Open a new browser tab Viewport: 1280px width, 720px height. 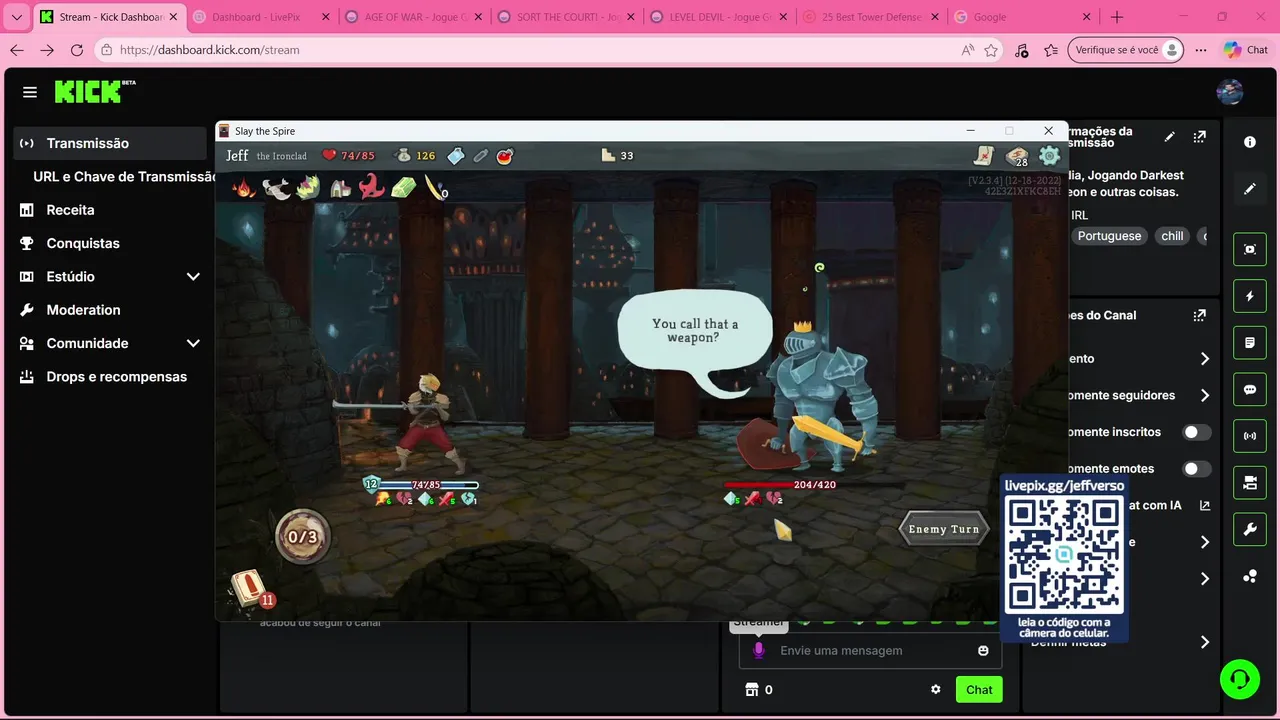[x=1117, y=17]
